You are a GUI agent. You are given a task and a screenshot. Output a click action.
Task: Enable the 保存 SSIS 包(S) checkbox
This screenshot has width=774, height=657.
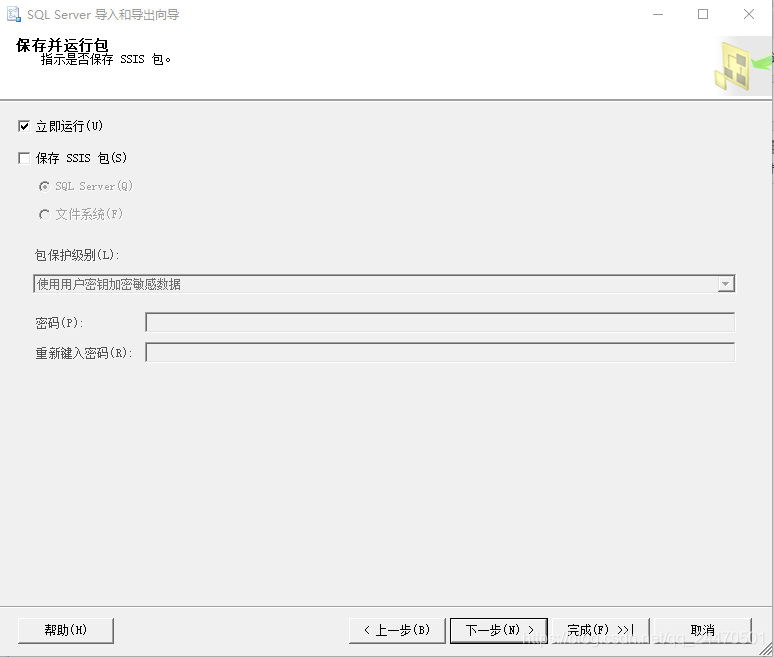click(x=24, y=158)
